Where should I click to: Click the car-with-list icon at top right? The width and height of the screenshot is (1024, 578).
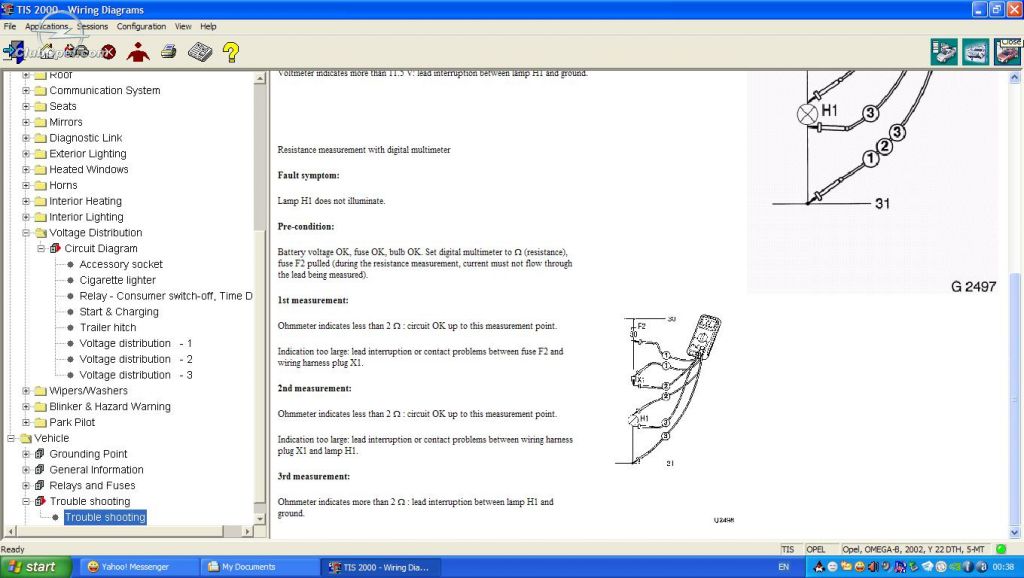click(944, 52)
